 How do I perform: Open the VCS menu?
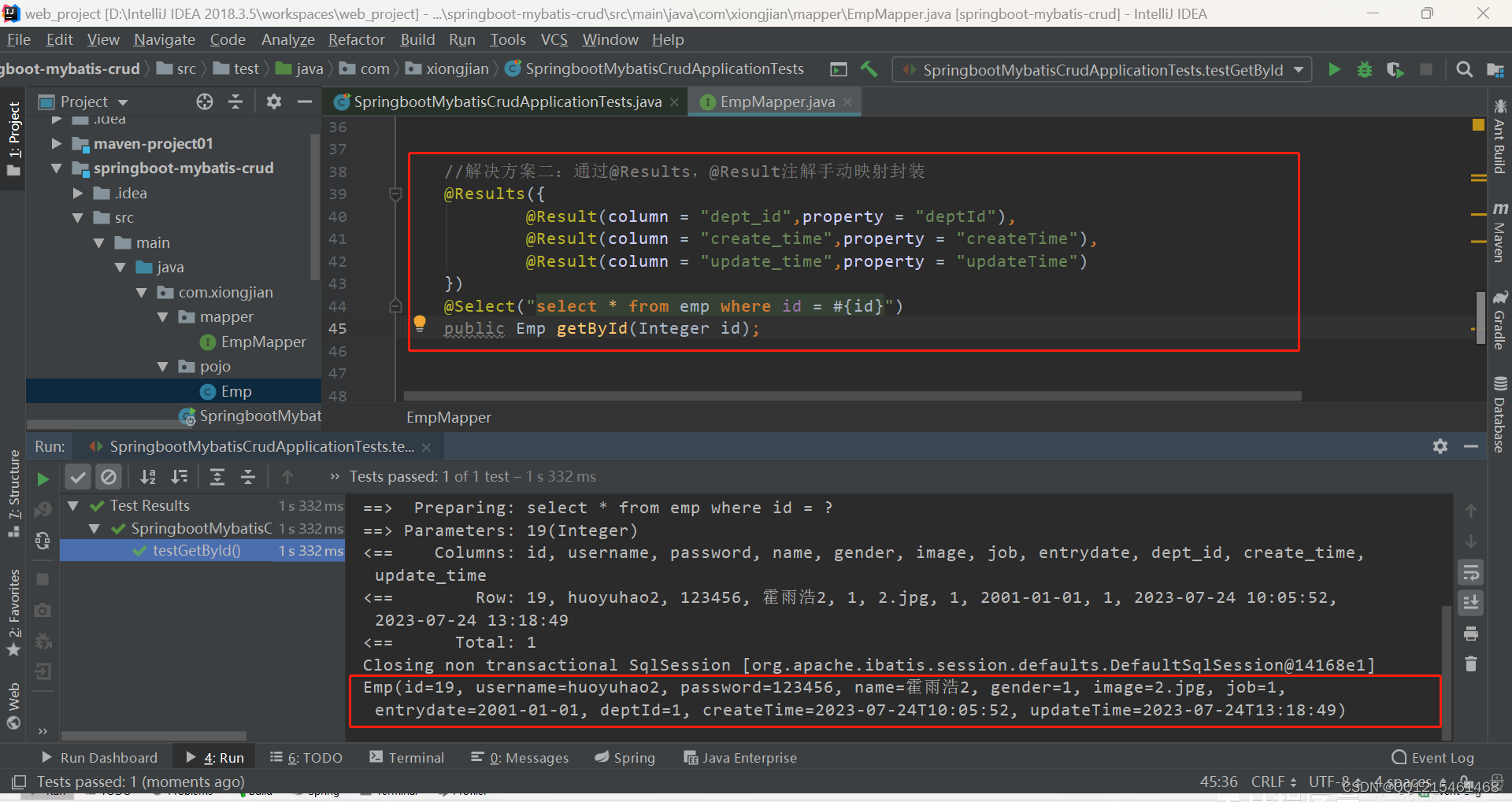[x=554, y=39]
